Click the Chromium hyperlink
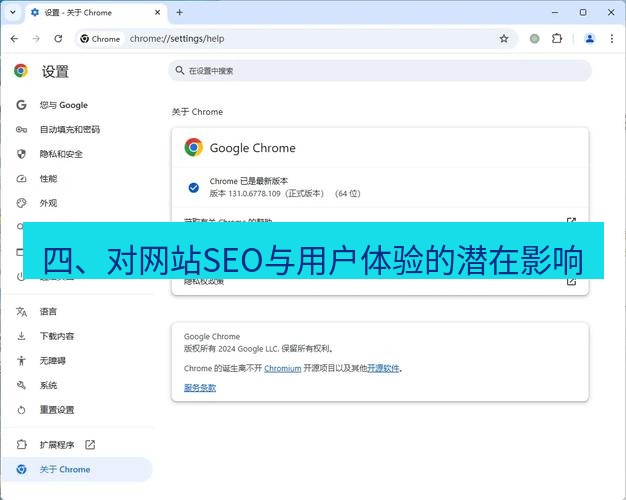Viewport: 626px width, 500px height. pyautogui.click(x=283, y=368)
